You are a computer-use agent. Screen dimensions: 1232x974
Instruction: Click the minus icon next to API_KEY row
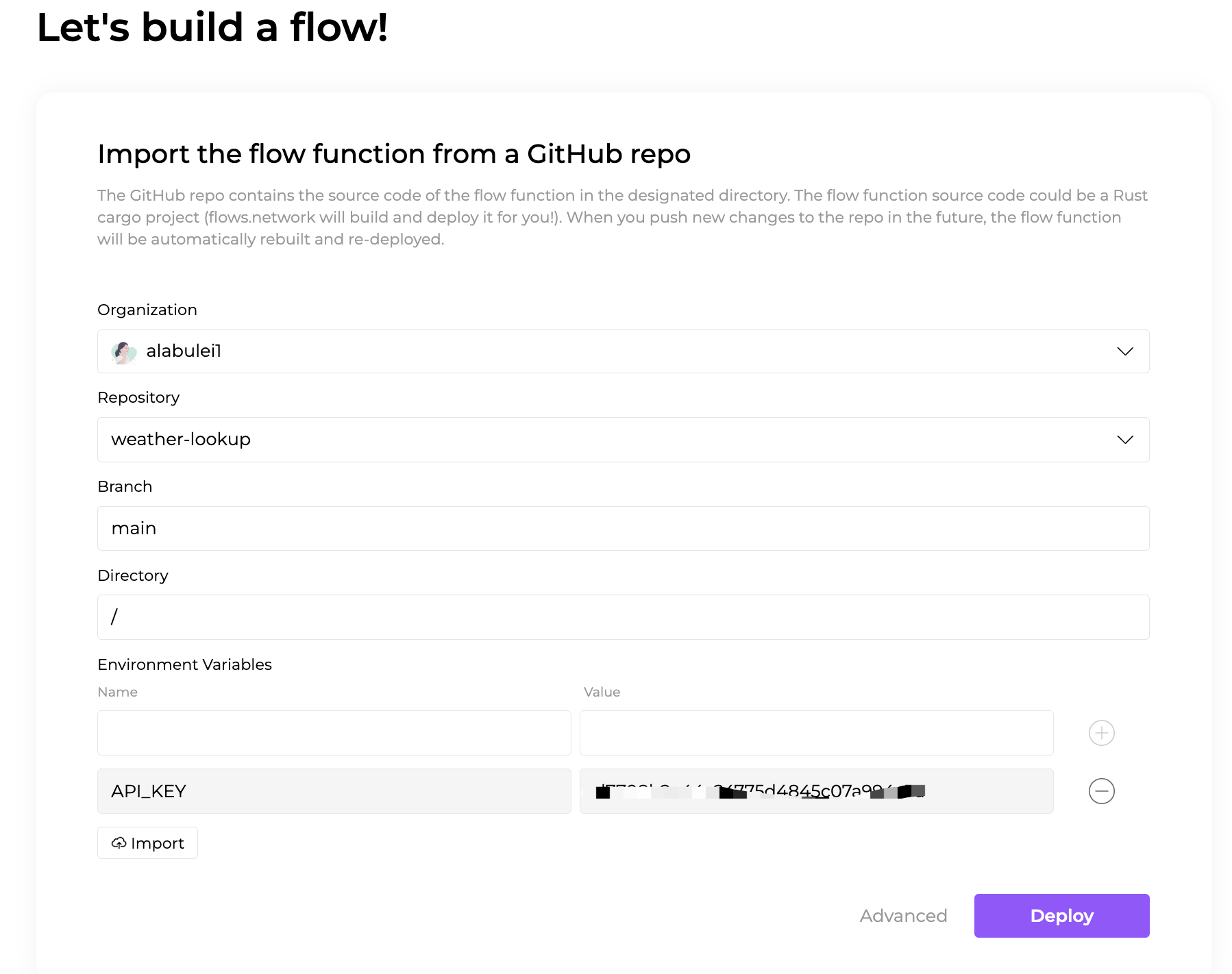pos(1101,791)
